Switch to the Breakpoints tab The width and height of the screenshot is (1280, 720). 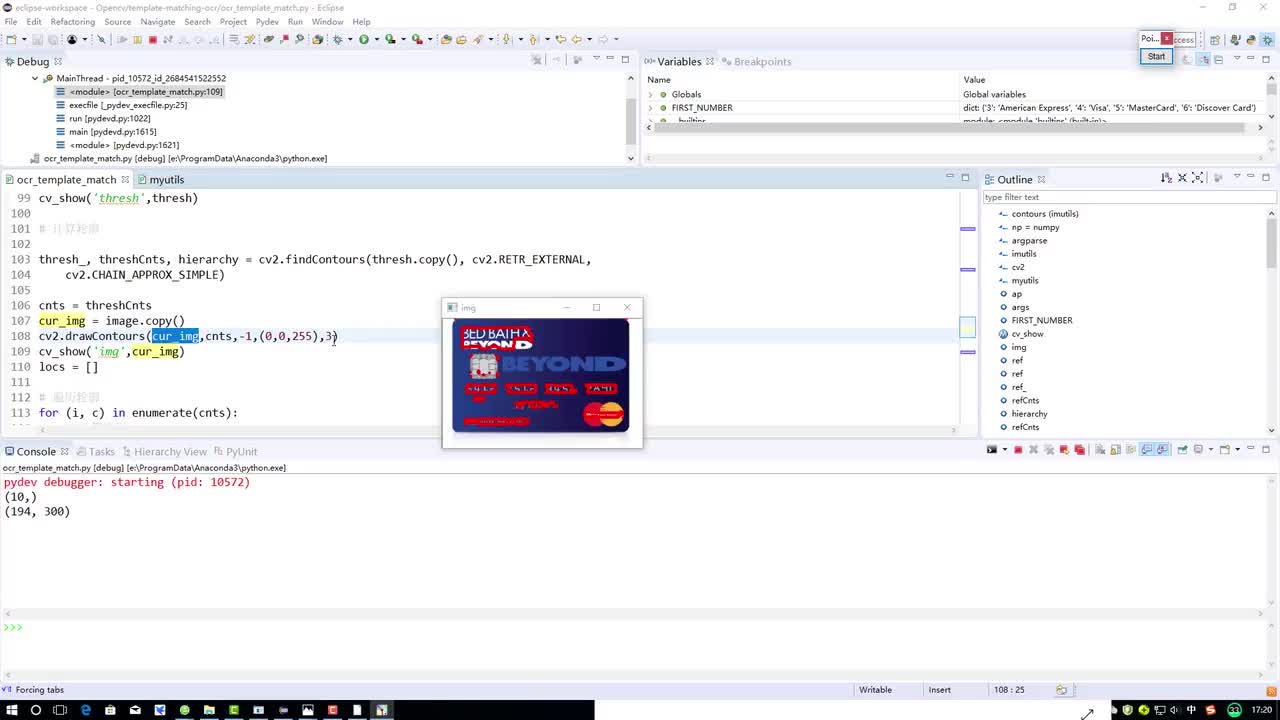tap(762, 61)
